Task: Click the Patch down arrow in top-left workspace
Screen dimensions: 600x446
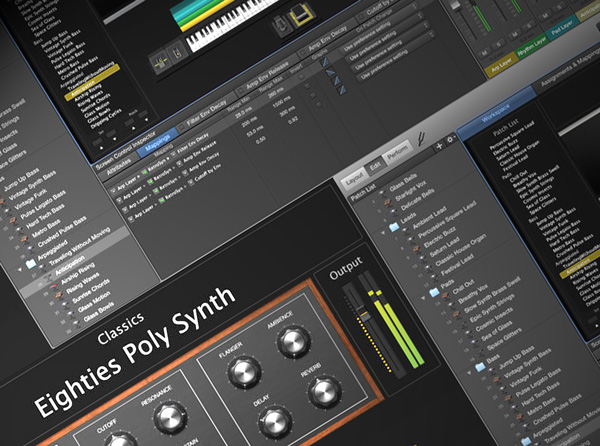Action: point(146,119)
